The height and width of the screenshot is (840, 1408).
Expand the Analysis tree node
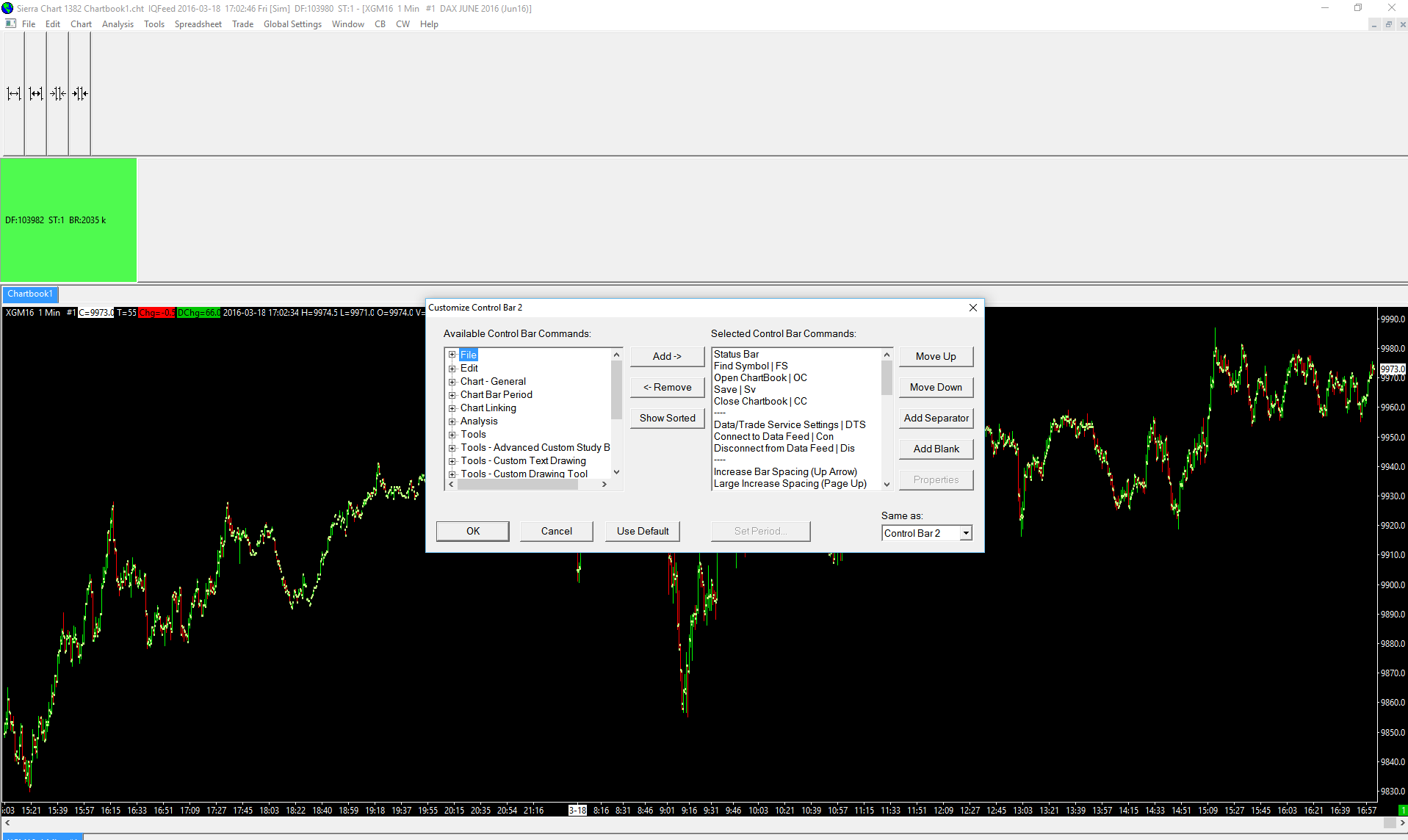[x=452, y=421]
